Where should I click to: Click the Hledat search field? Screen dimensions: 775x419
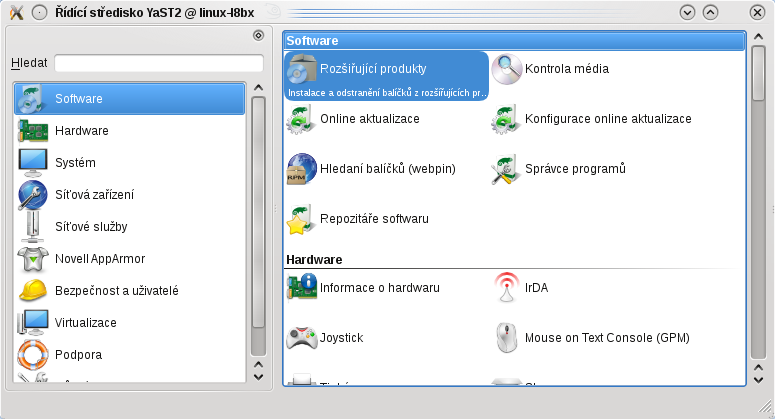pyautogui.click(x=159, y=63)
